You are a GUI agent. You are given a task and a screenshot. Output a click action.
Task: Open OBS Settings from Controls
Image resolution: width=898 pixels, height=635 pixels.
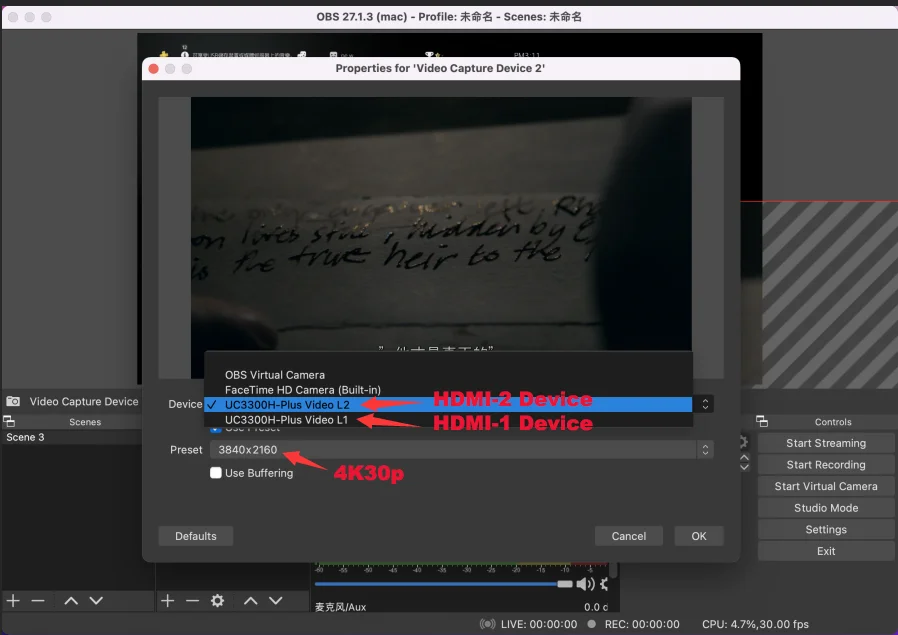826,530
